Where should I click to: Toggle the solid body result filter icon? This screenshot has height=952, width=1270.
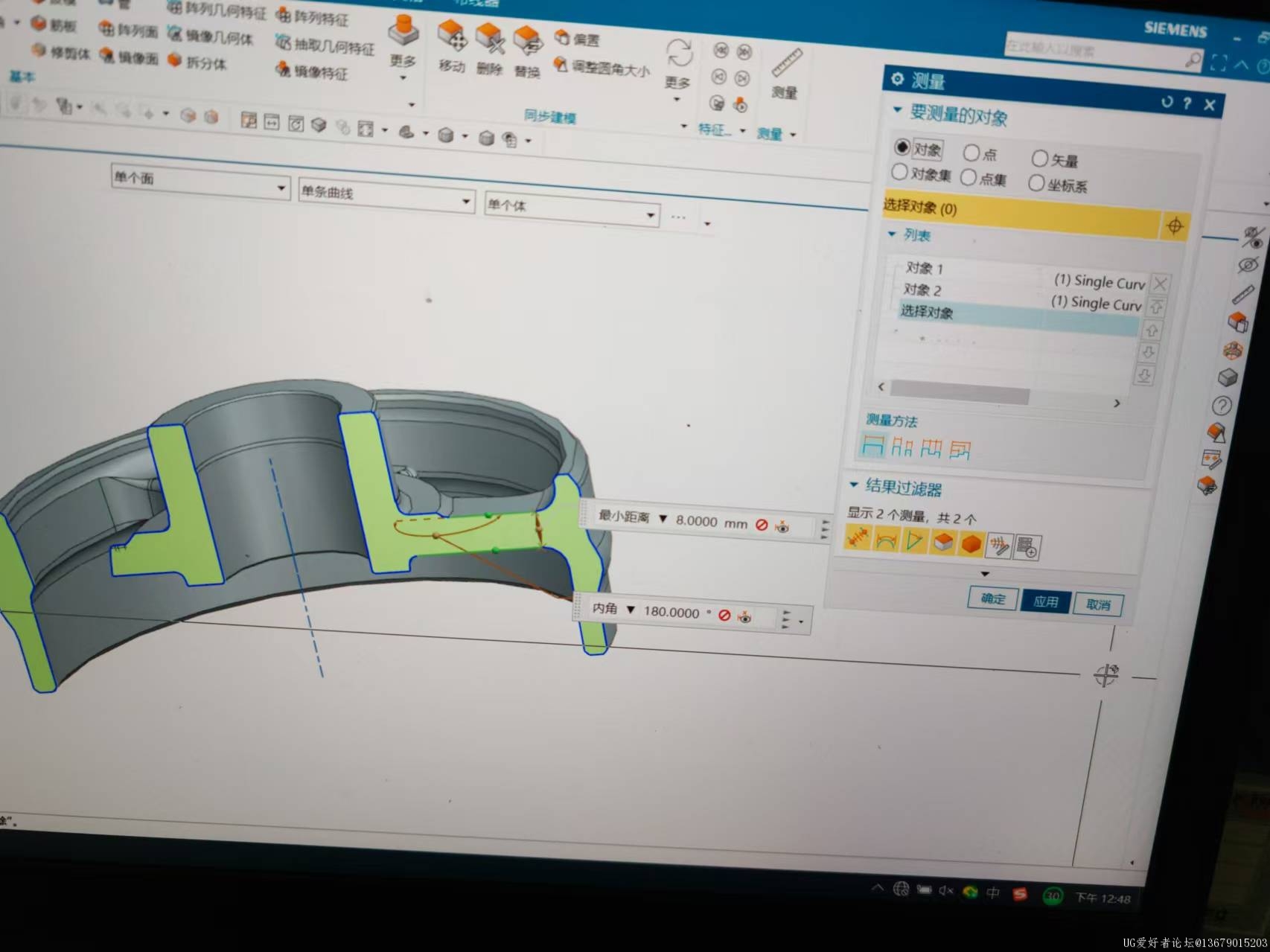tap(971, 544)
